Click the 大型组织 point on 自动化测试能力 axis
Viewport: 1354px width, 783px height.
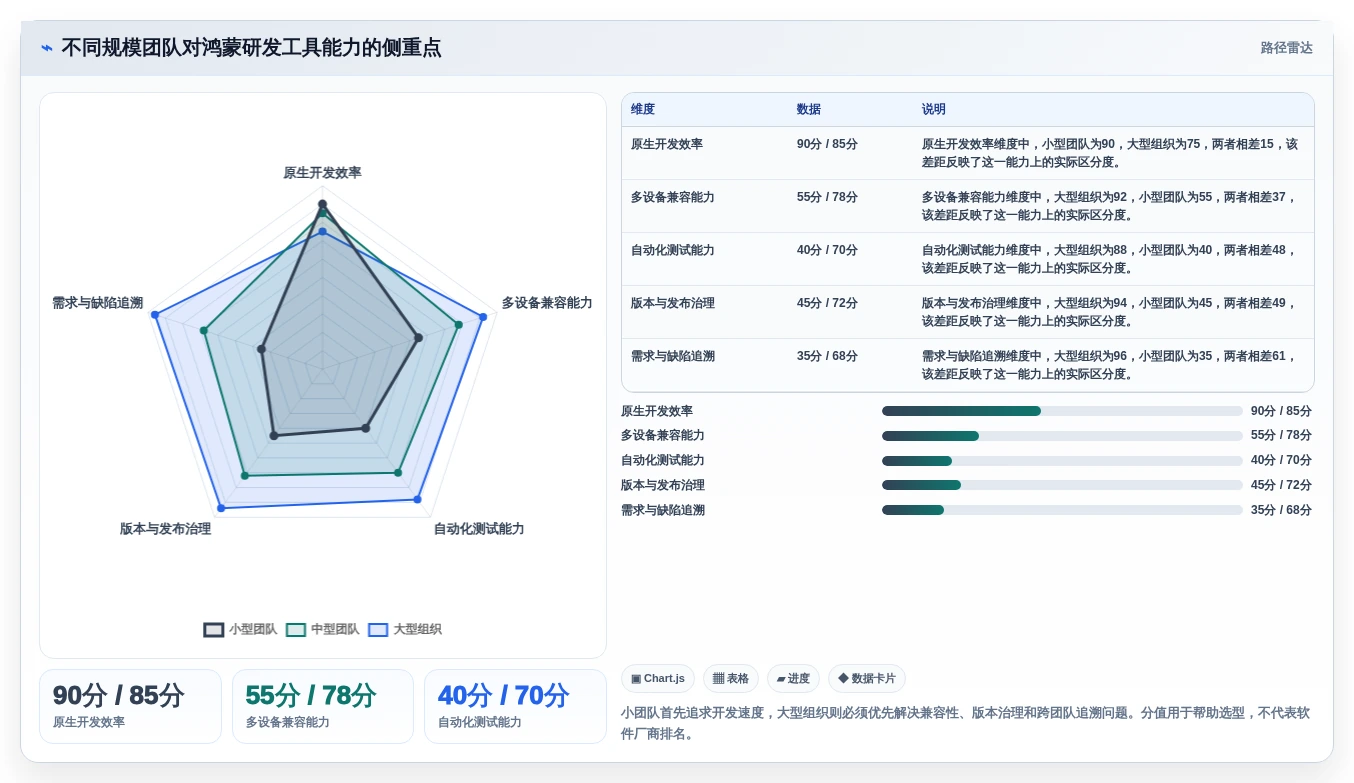417,499
